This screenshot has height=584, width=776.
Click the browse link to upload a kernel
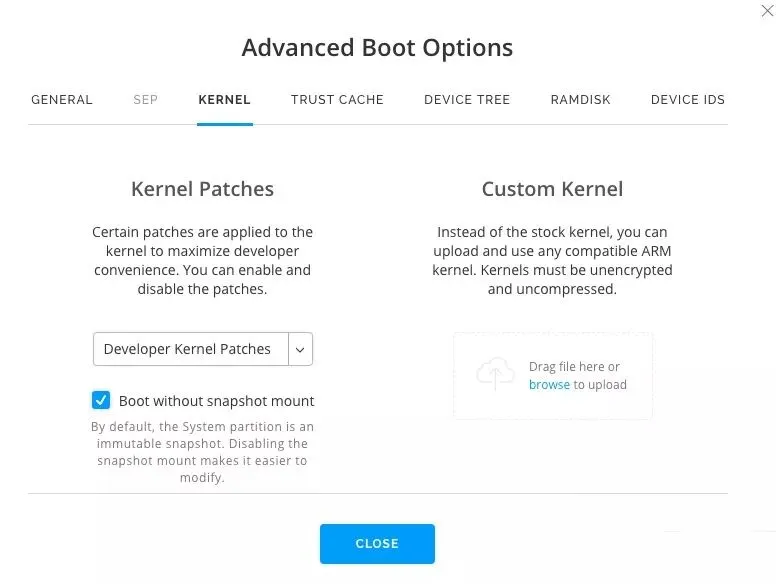pos(549,384)
